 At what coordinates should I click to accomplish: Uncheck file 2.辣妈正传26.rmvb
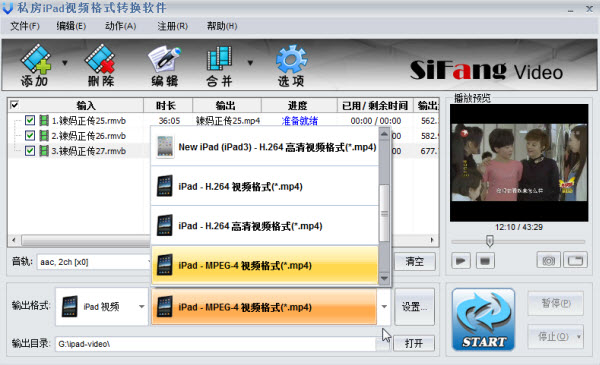point(30,135)
